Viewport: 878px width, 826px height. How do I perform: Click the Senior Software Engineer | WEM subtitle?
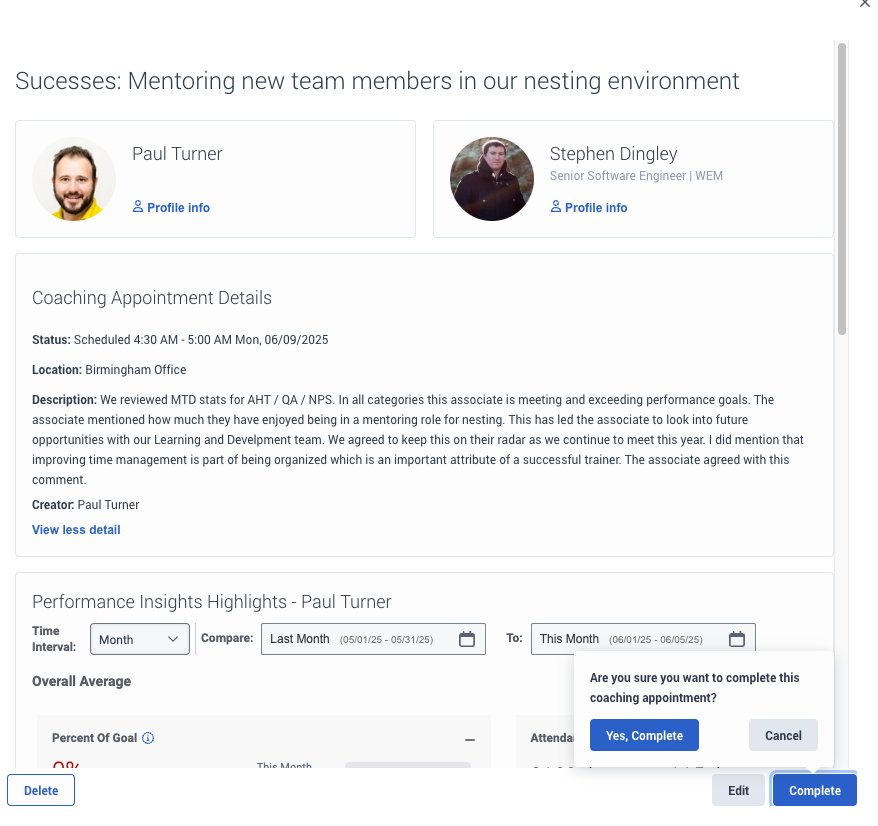click(x=636, y=176)
